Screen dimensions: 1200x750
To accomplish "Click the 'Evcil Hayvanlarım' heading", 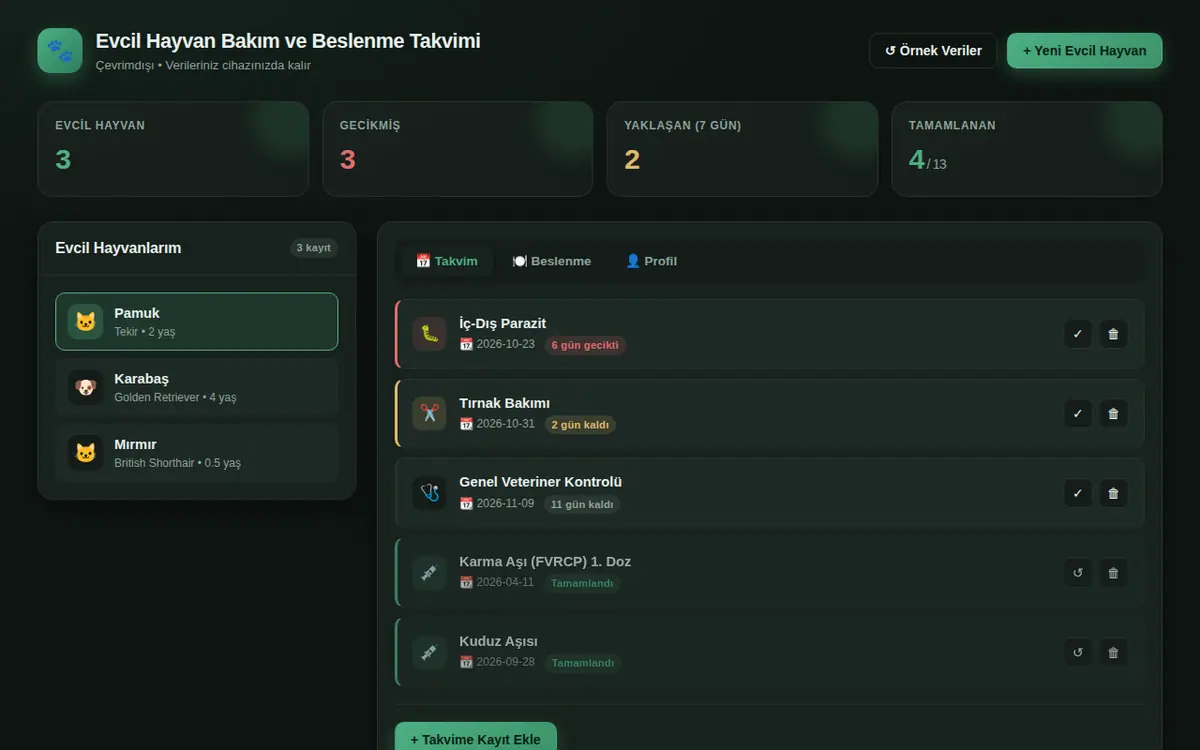I will (118, 248).
